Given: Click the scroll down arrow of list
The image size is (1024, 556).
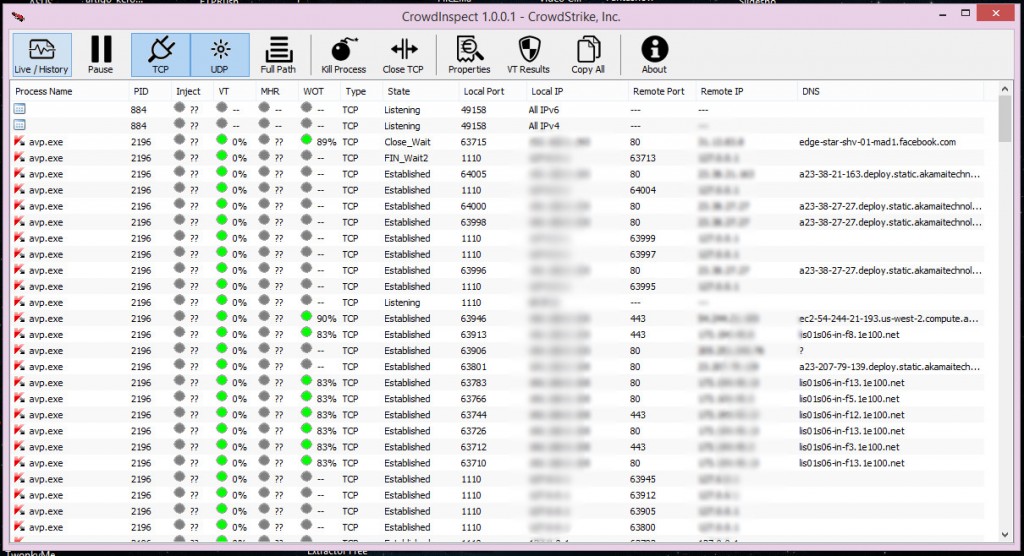Looking at the screenshot, I should 1004,534.
